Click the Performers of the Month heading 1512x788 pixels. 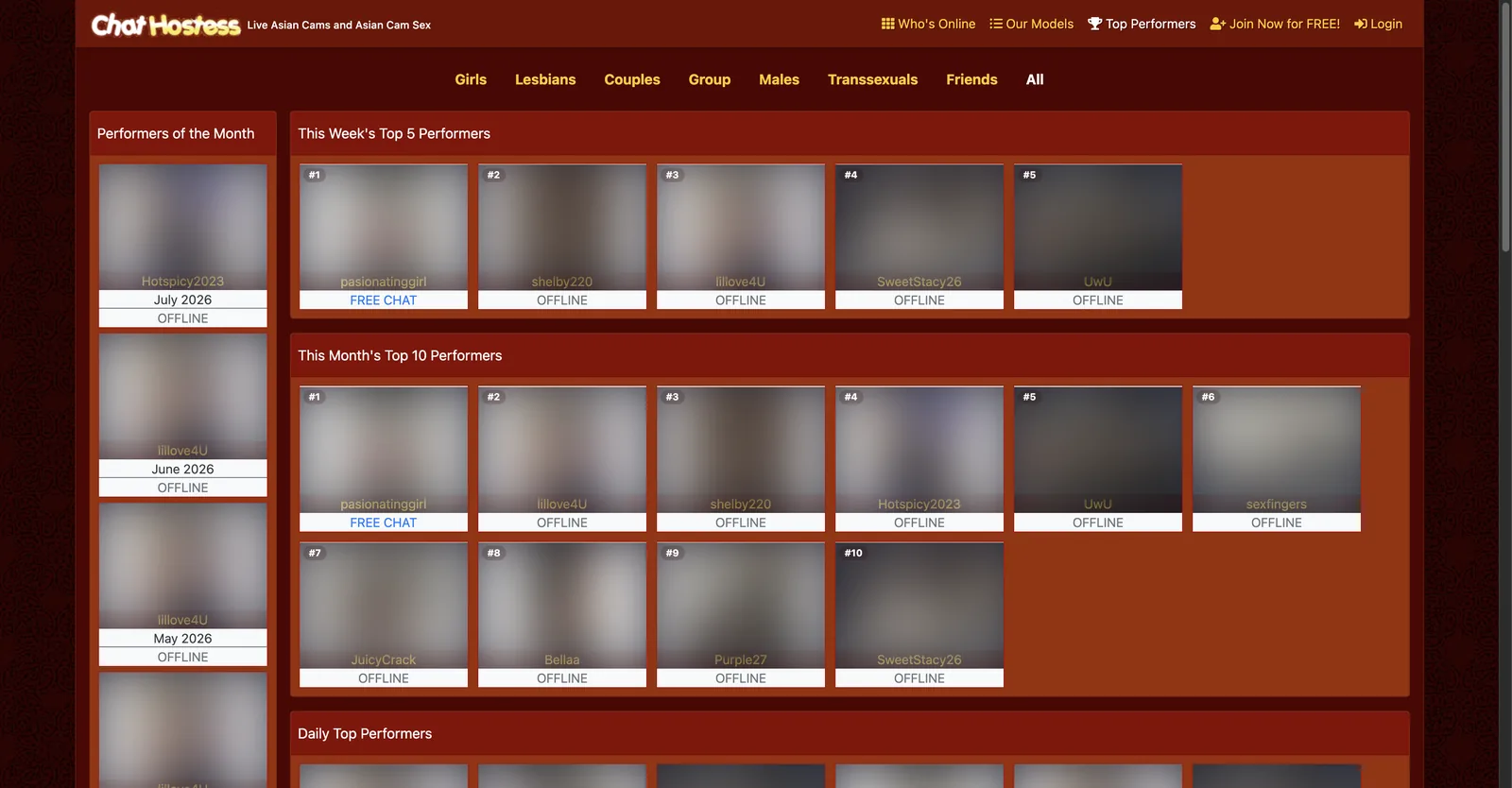click(176, 133)
